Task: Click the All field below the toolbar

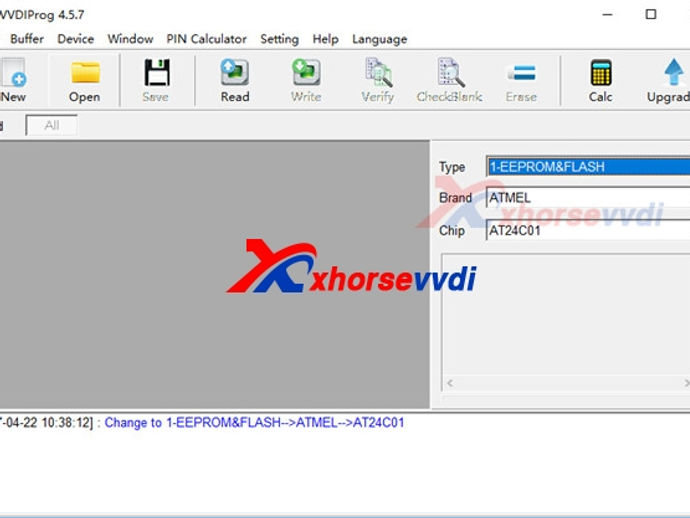Action: tap(51, 125)
